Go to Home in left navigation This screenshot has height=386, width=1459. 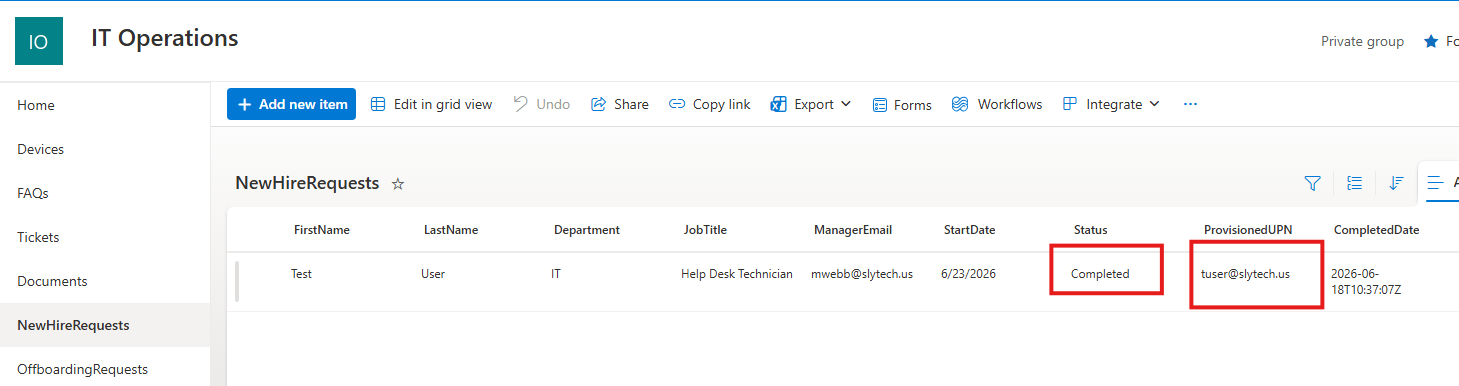click(x=36, y=105)
